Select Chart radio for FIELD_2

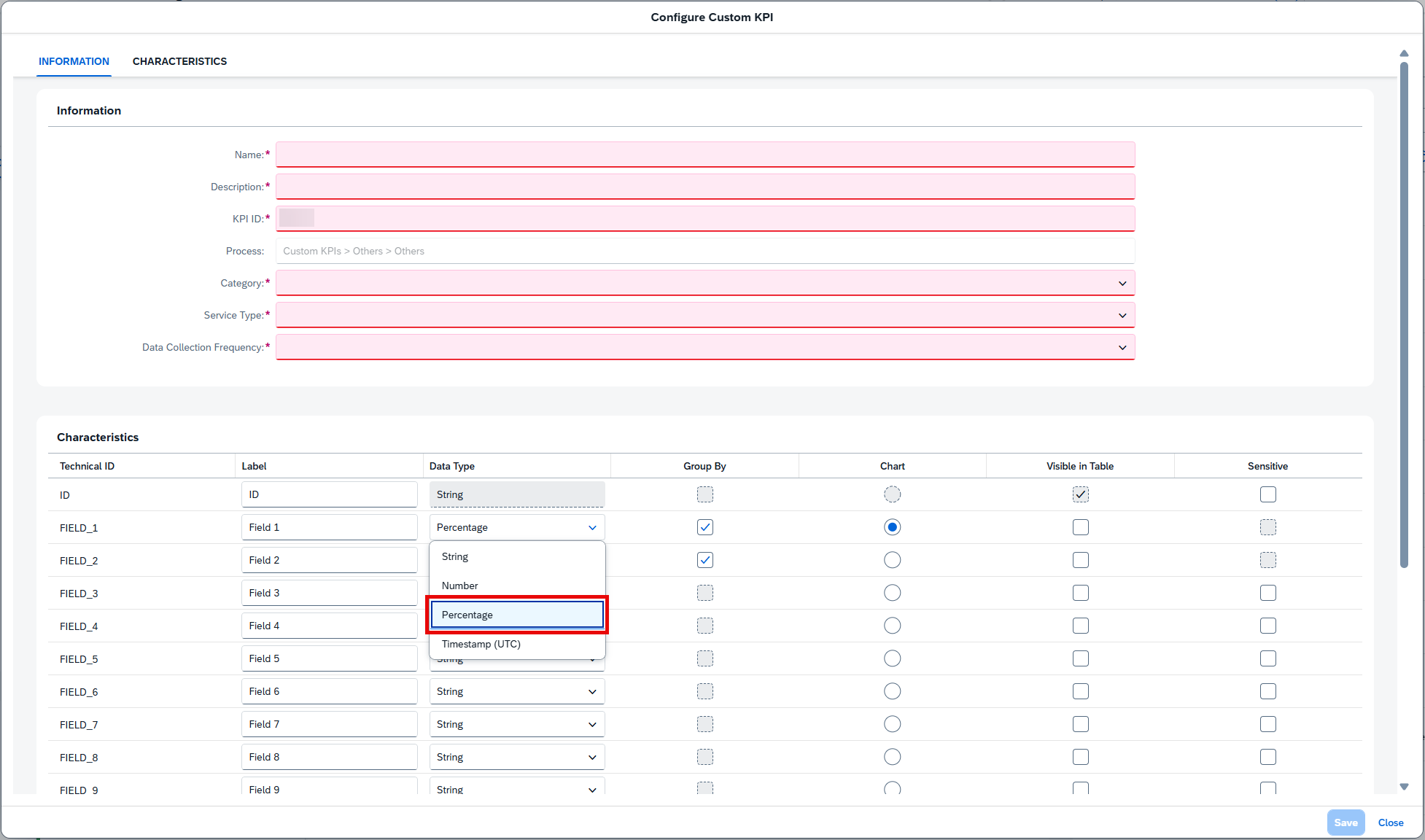[893, 560]
